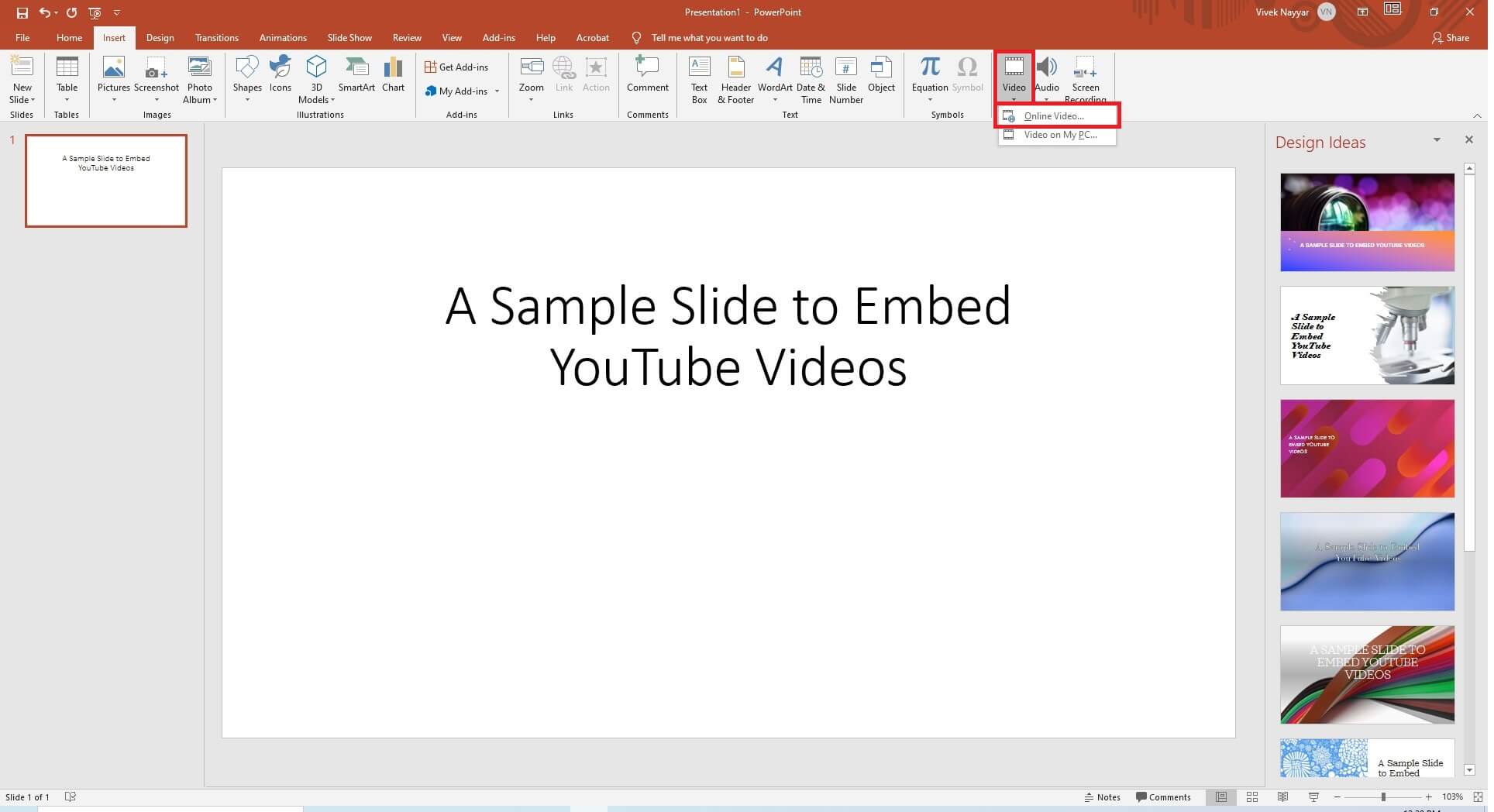
Task: Choose the microscope design idea
Action: click(x=1367, y=335)
